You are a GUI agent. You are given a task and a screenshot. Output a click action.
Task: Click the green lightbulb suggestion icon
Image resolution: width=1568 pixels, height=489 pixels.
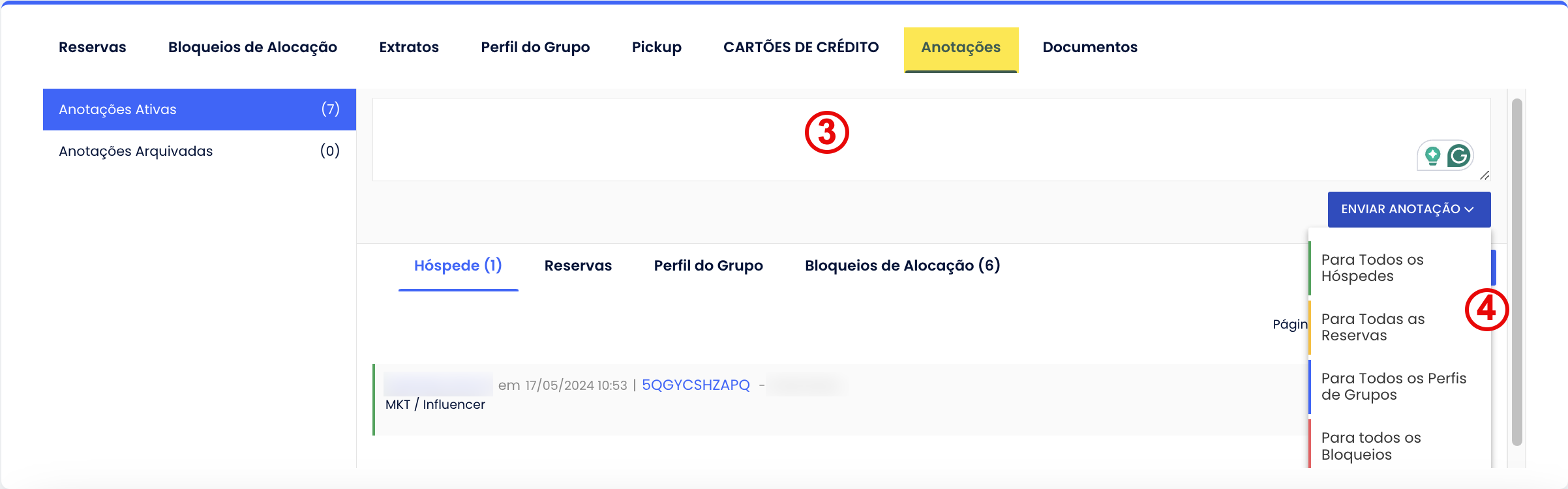(1432, 156)
